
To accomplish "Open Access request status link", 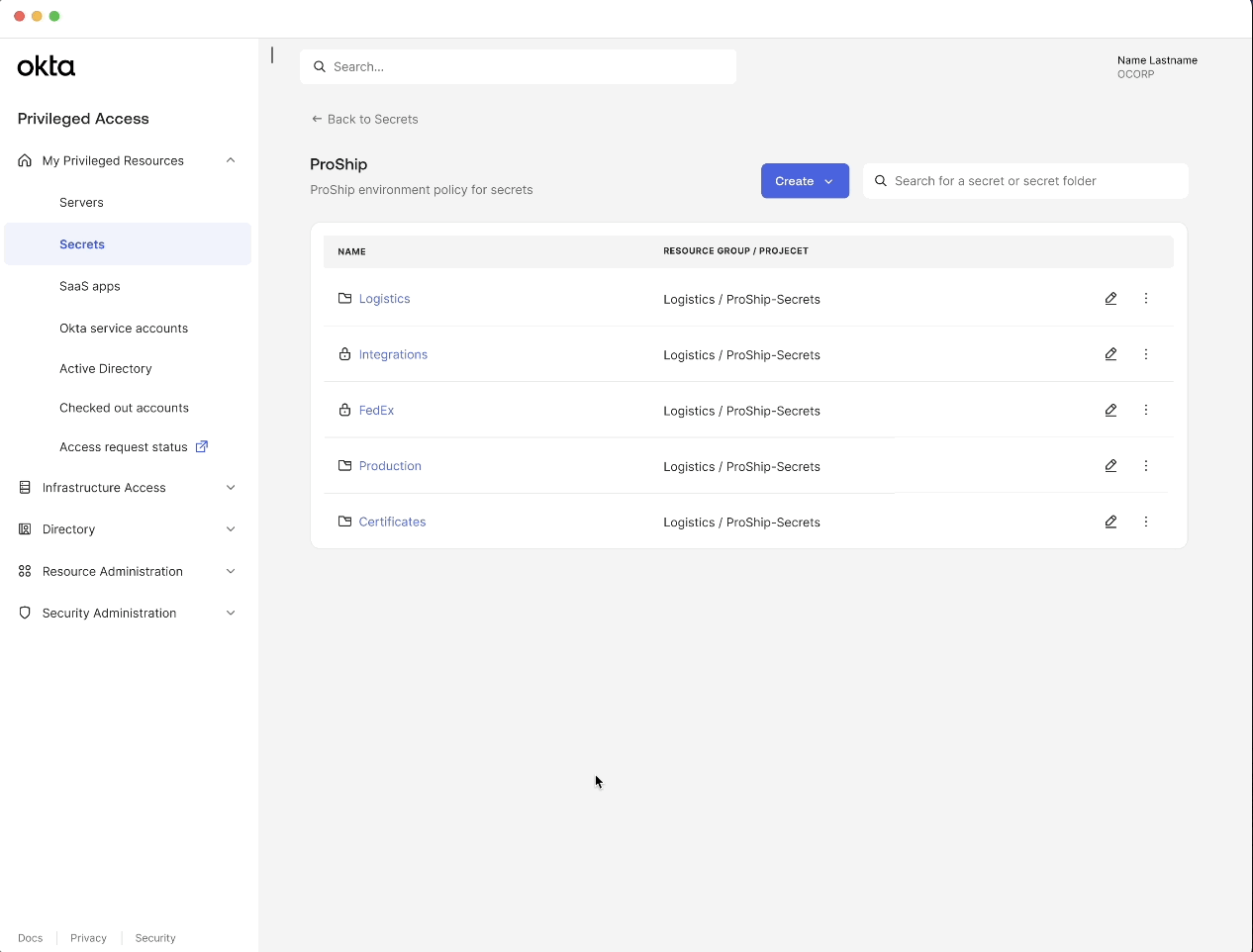I will [x=124, y=447].
